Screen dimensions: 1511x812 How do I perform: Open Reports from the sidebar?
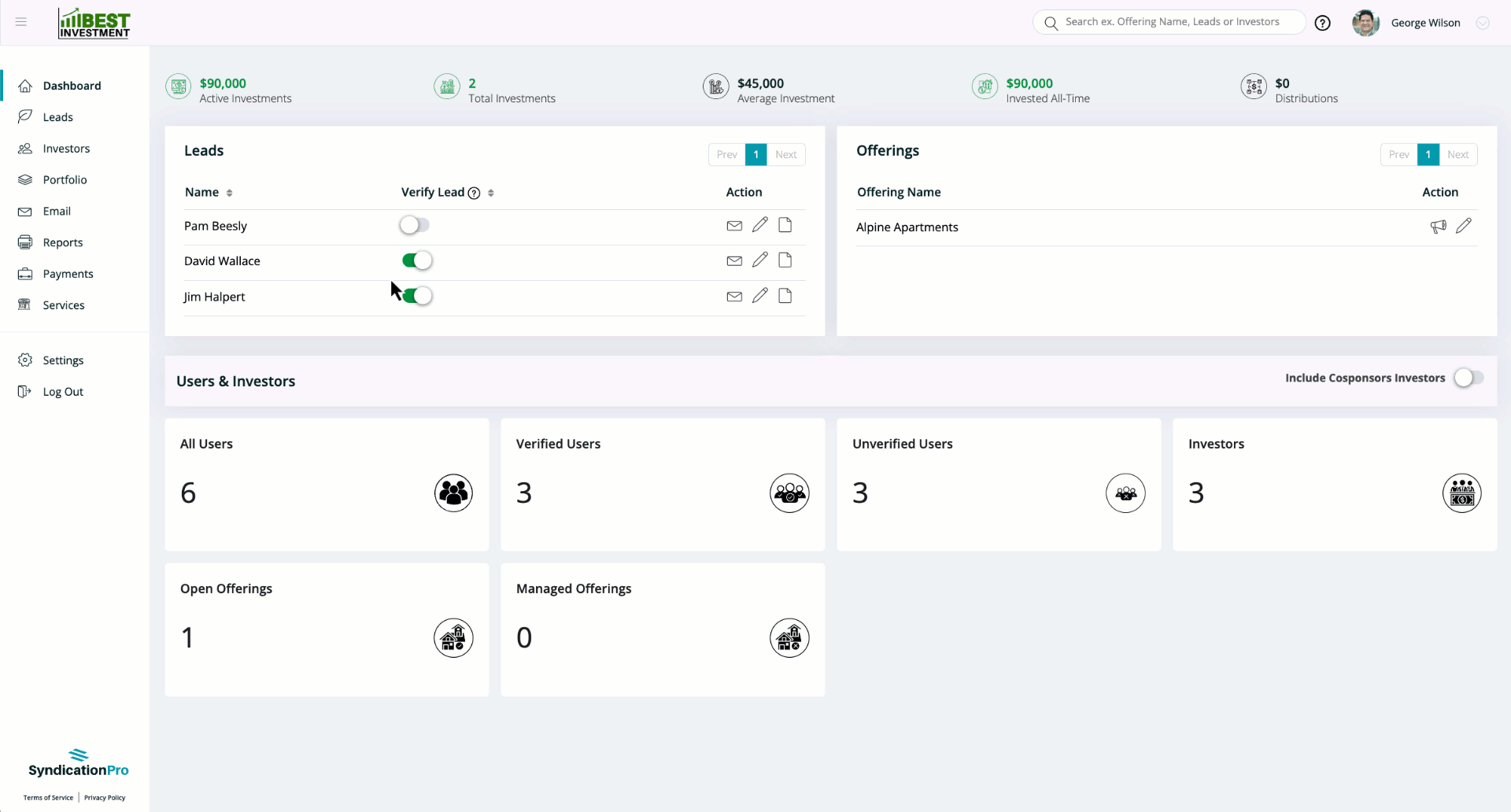[63, 242]
